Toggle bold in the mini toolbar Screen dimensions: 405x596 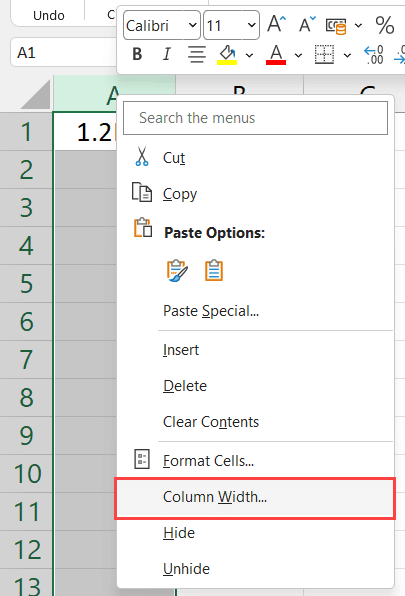coord(137,54)
